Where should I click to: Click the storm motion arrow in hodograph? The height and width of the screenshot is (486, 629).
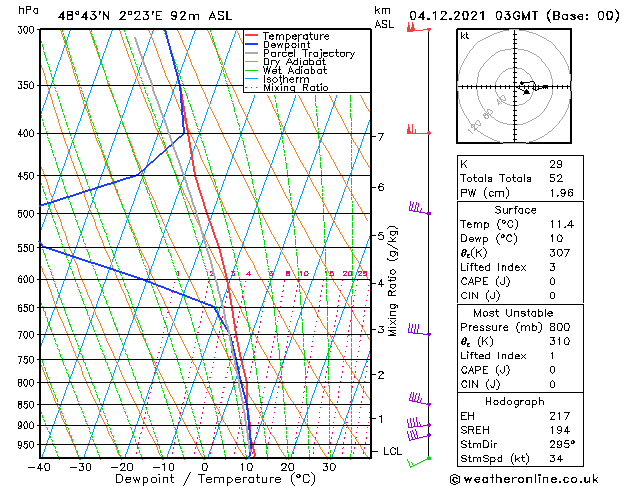coord(525,91)
